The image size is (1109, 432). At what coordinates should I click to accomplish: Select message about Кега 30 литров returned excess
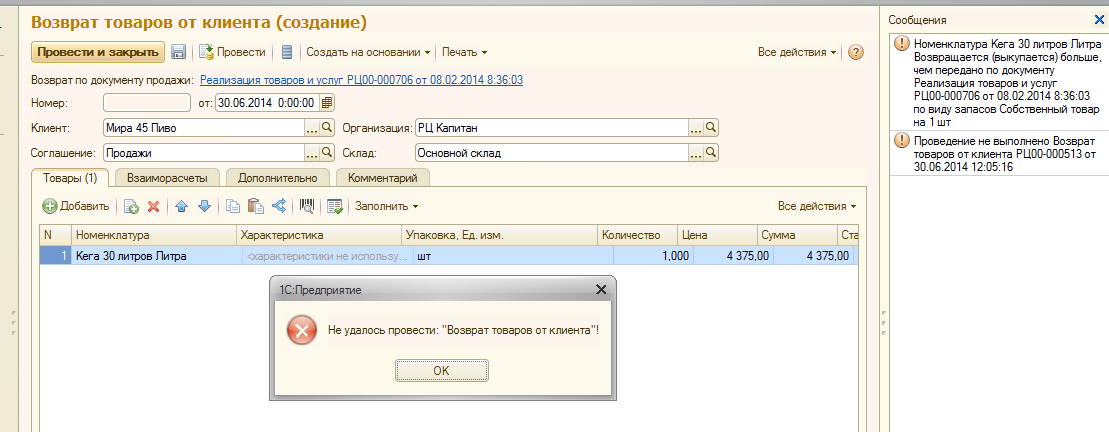click(999, 82)
